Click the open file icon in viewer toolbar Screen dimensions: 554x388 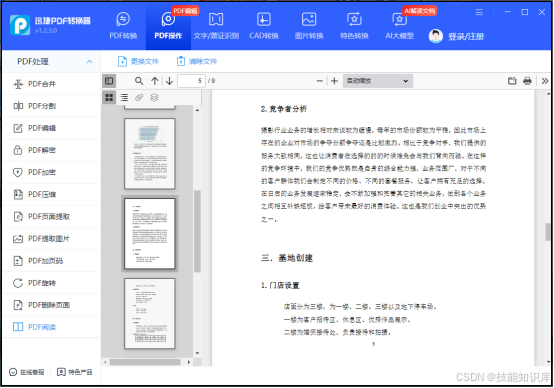[512, 81]
